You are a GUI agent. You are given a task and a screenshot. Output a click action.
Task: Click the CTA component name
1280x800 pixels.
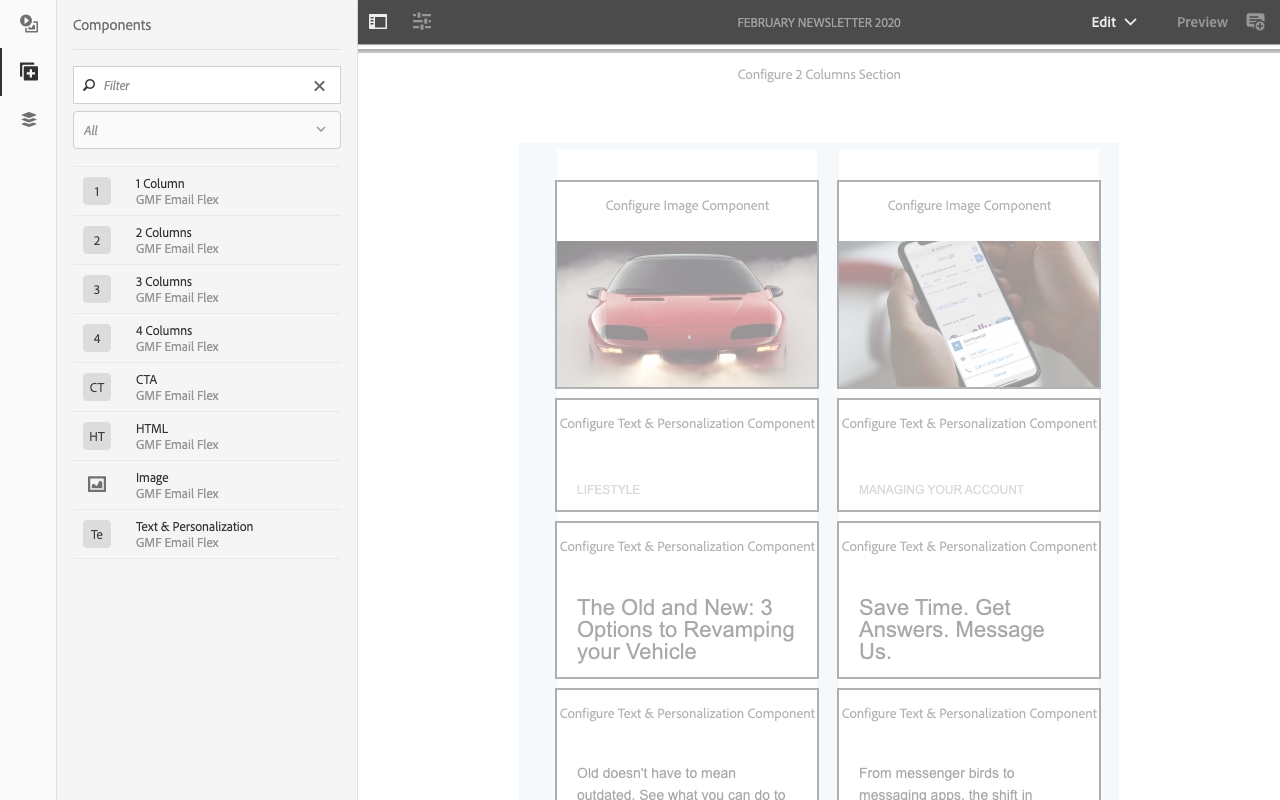click(147, 379)
